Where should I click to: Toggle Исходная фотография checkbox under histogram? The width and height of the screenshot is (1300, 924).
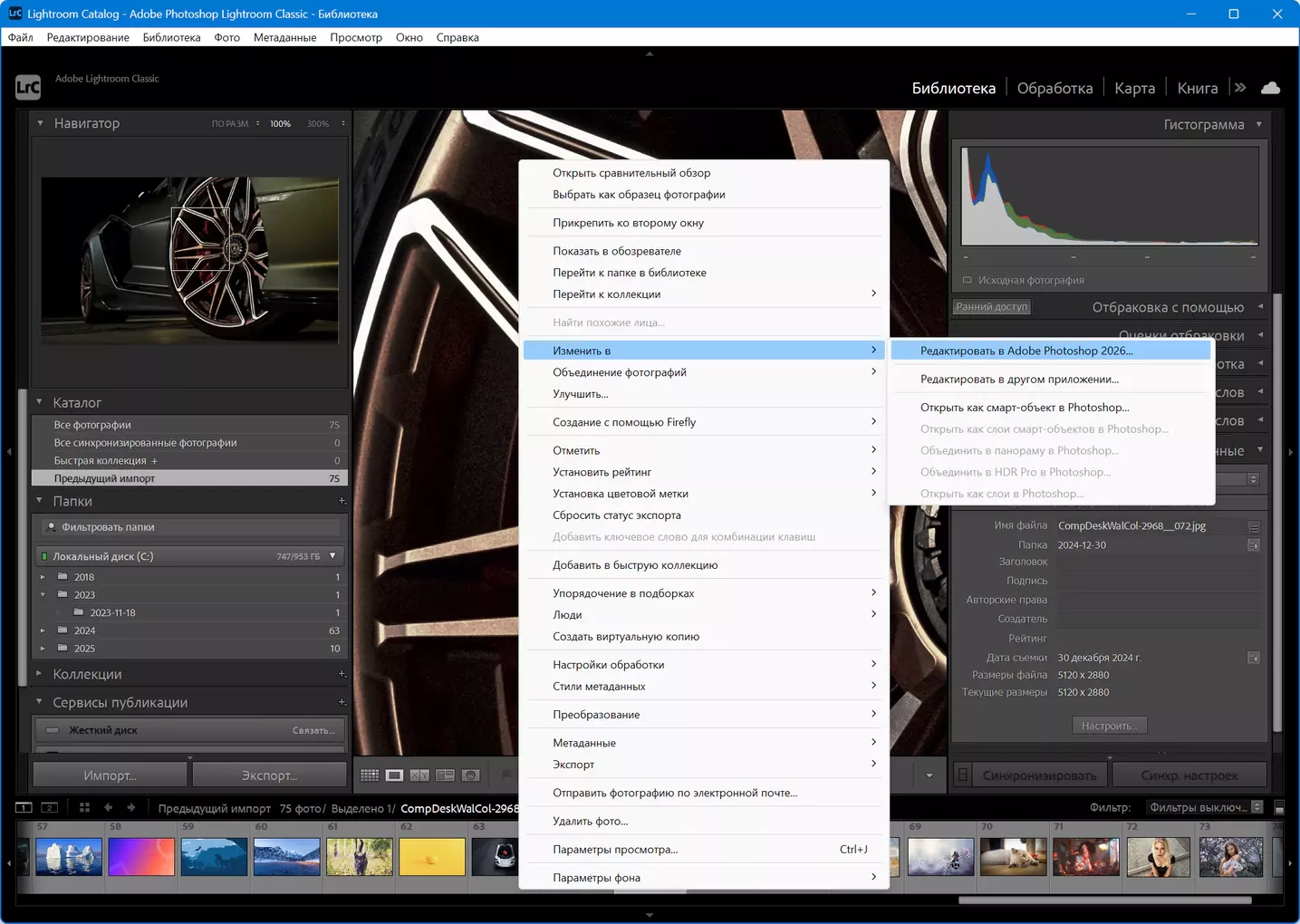(967, 281)
